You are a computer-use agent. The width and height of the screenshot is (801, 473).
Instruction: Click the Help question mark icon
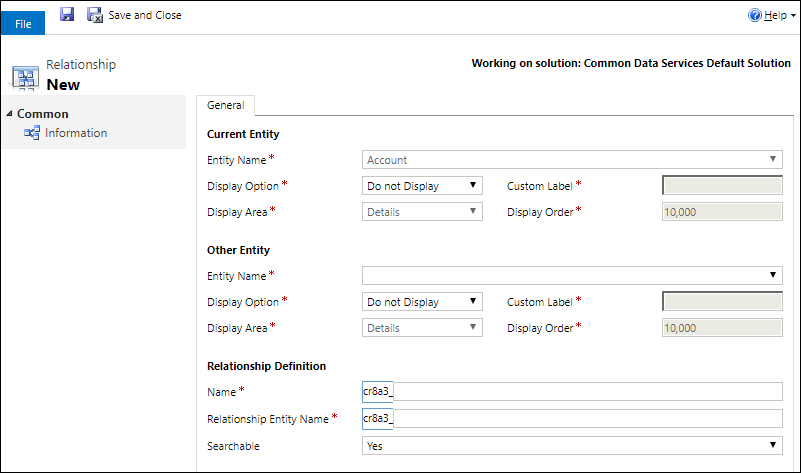[x=755, y=16]
